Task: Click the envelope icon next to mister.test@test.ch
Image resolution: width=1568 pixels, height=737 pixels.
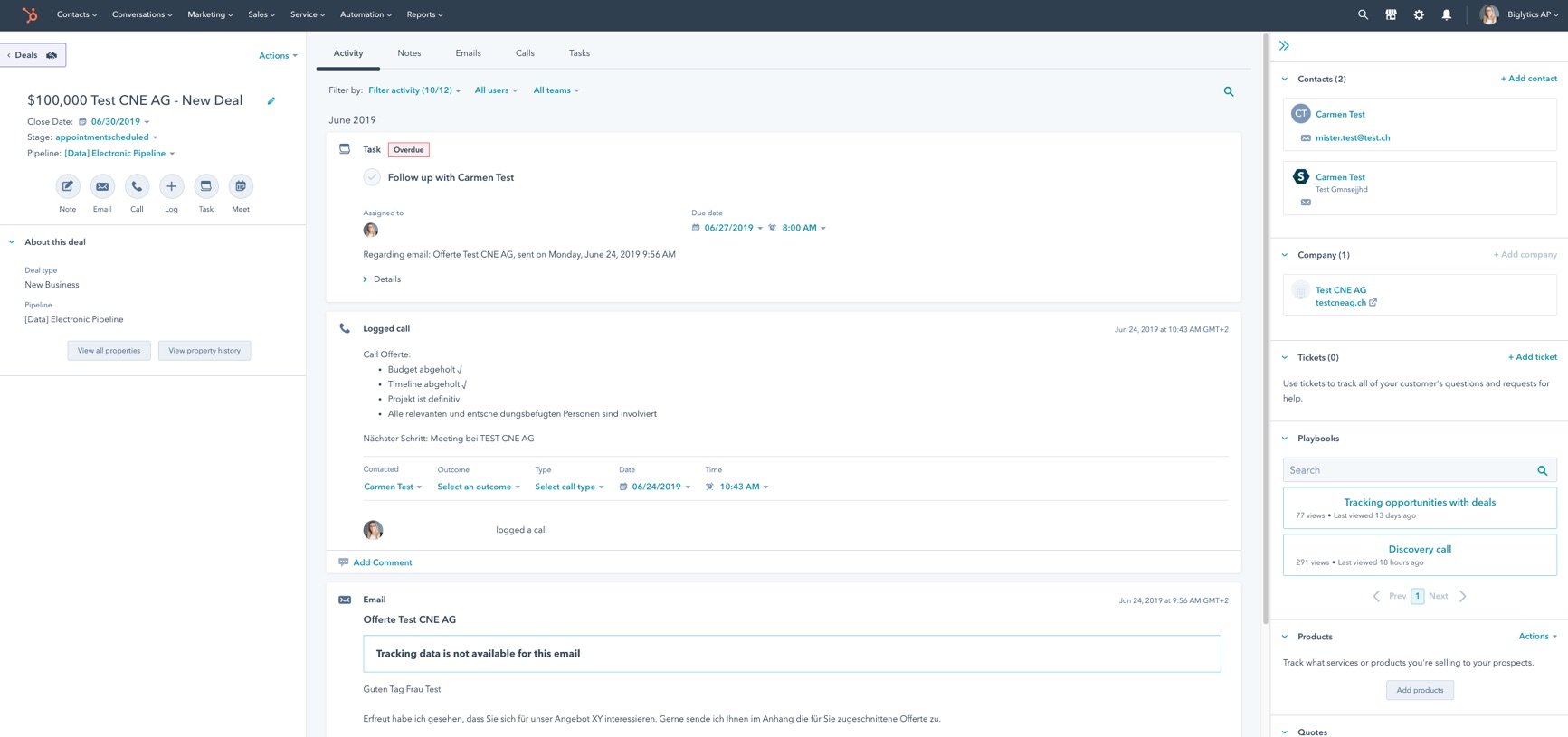Action: click(x=1306, y=138)
